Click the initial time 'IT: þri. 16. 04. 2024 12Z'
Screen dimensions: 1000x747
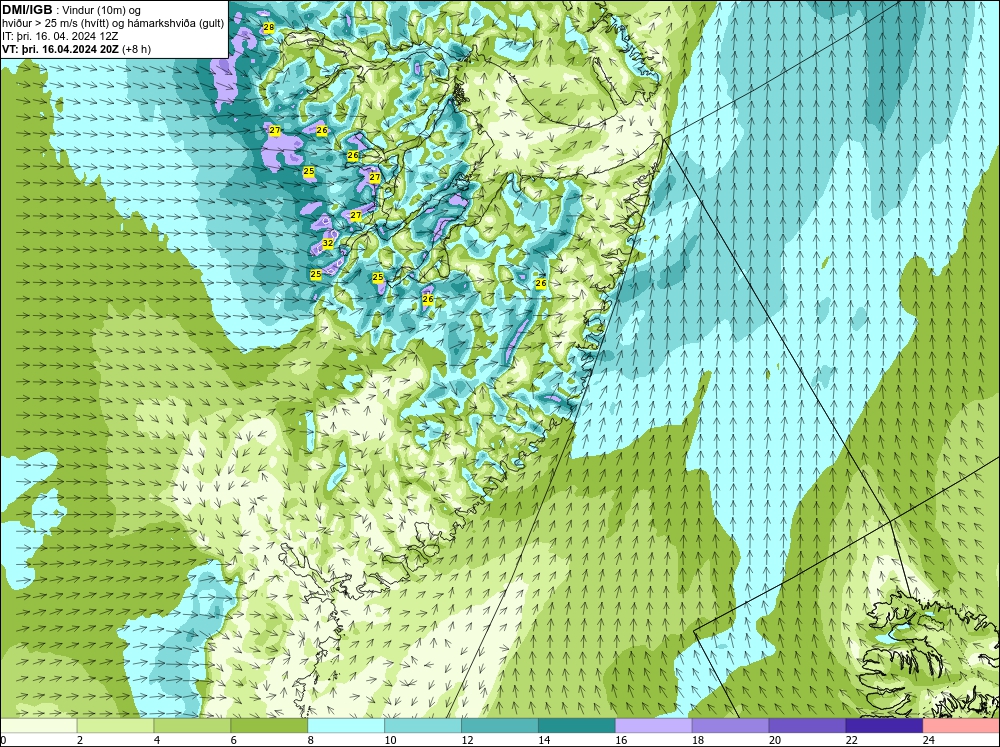pos(58,36)
